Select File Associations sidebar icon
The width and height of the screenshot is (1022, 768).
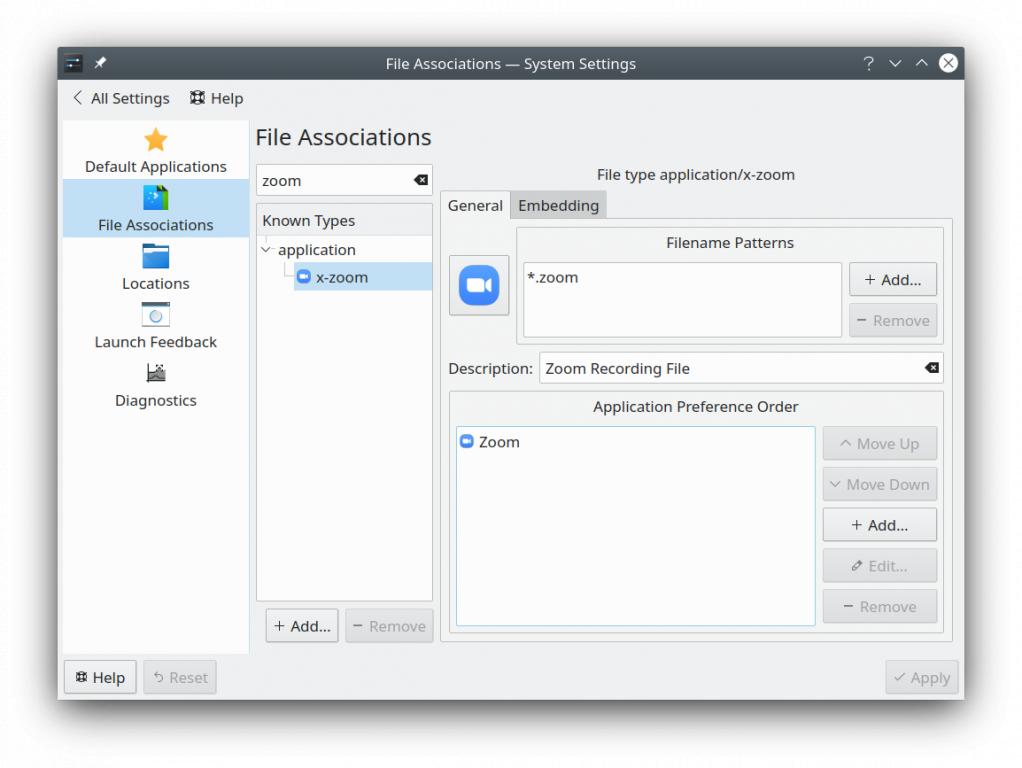155,197
